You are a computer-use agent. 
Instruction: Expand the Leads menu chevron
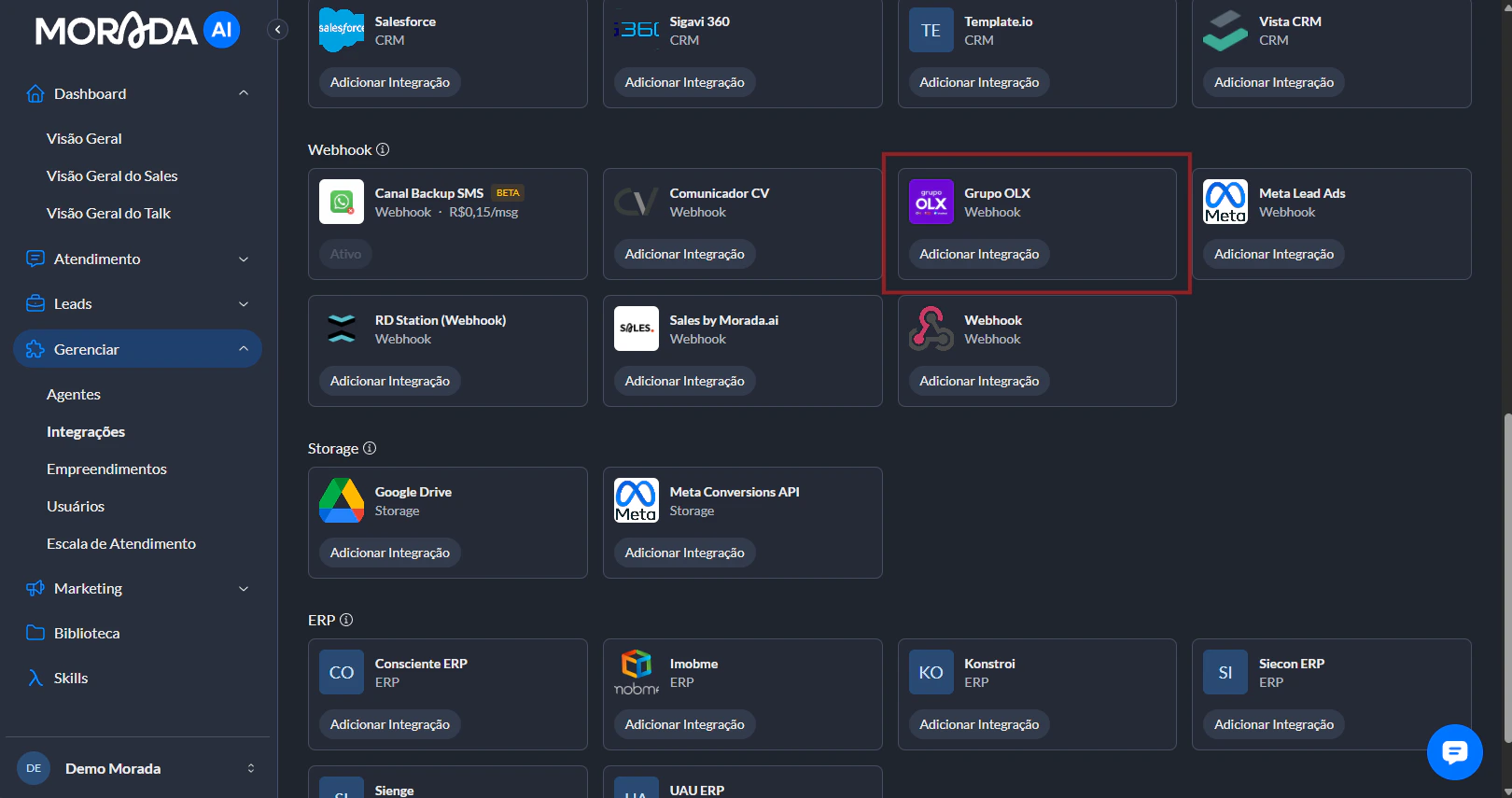point(244,303)
